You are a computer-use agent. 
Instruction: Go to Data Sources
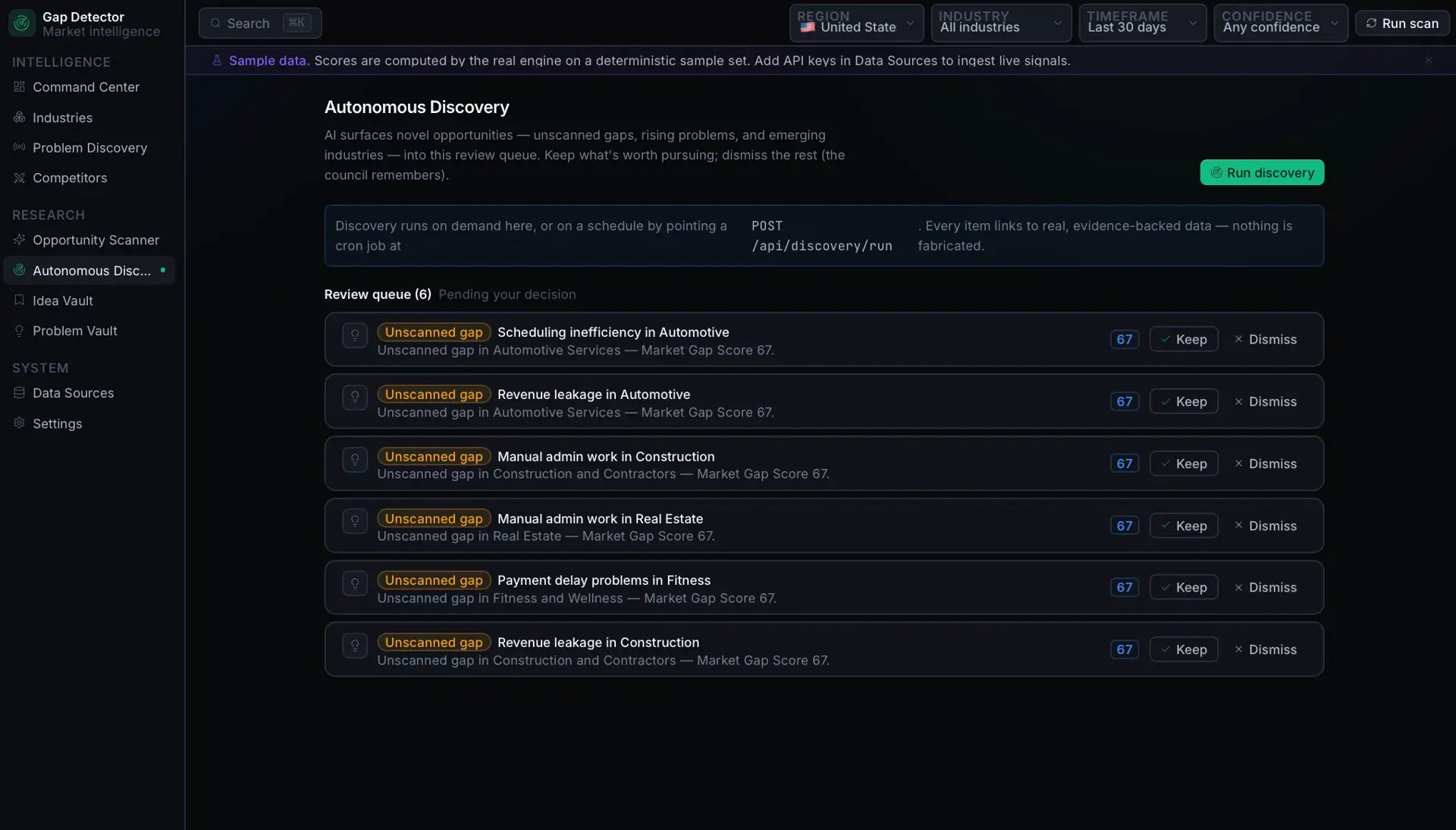(x=89, y=394)
